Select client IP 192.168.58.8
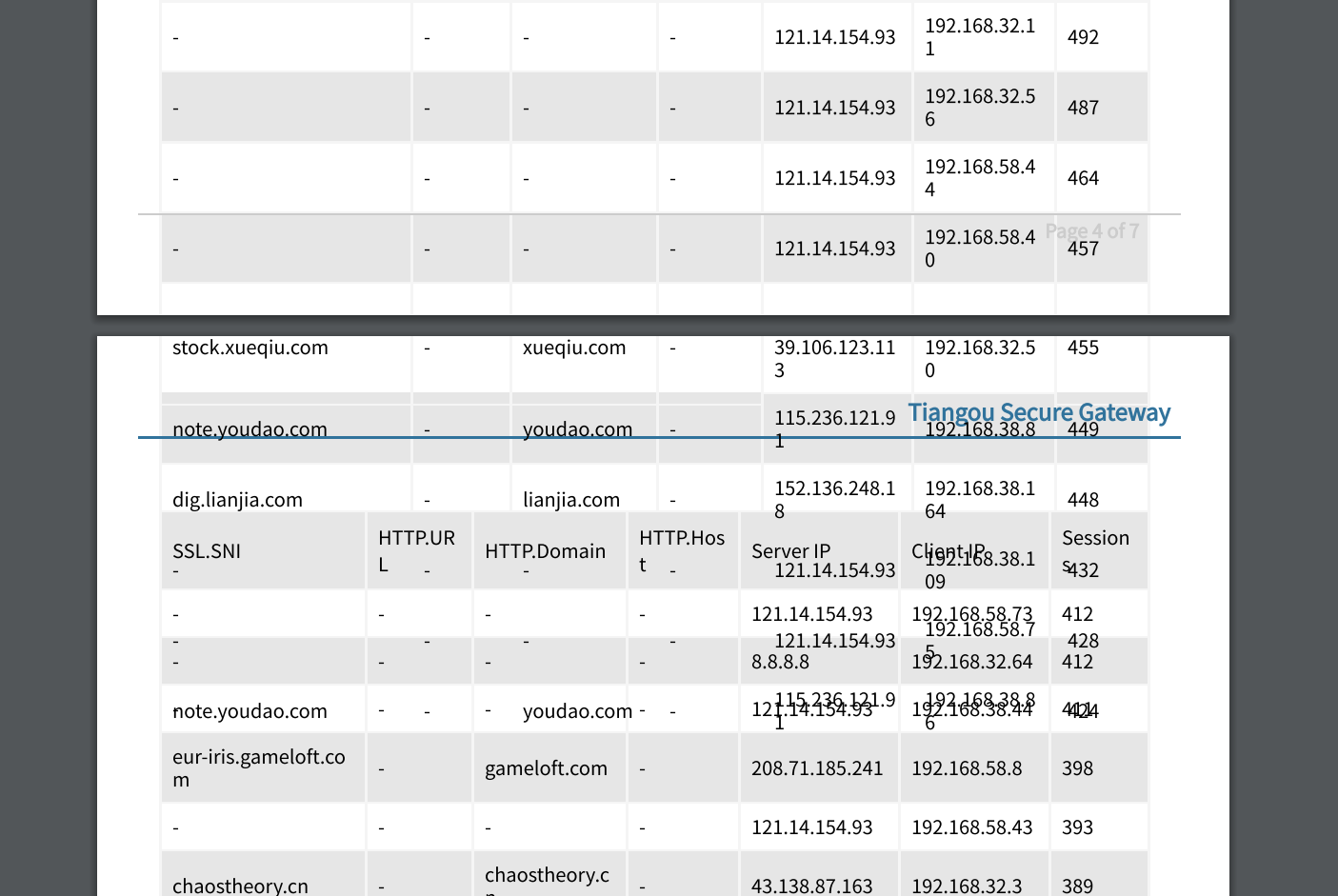 point(966,768)
